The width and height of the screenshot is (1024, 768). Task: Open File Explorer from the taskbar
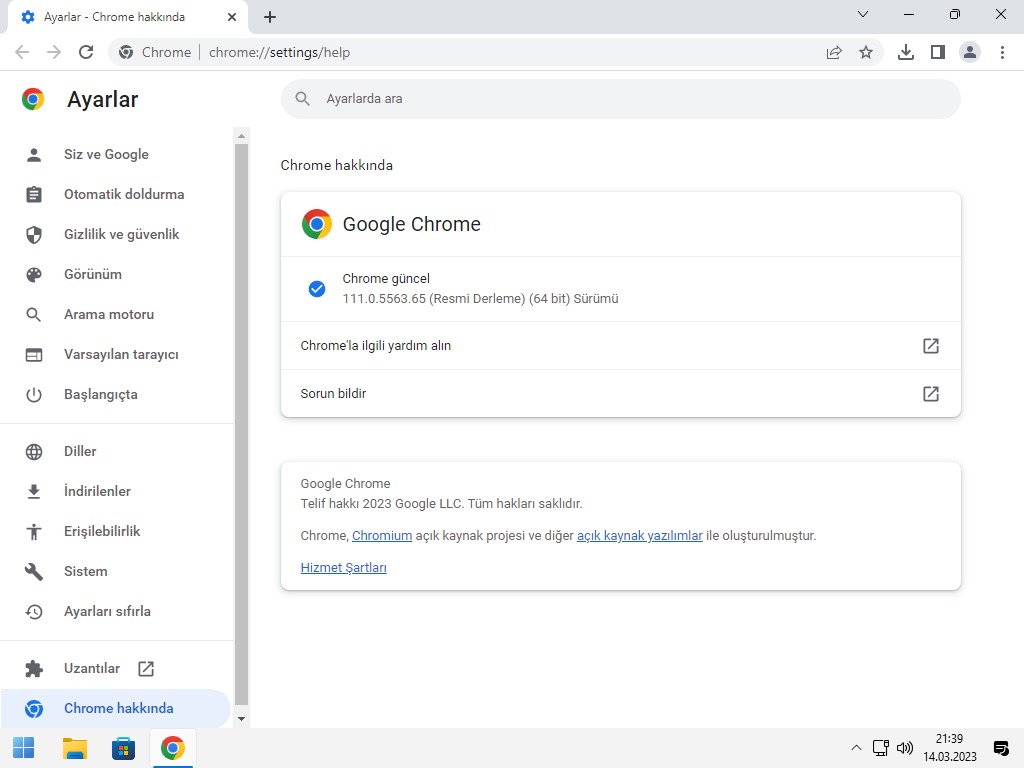(74, 748)
